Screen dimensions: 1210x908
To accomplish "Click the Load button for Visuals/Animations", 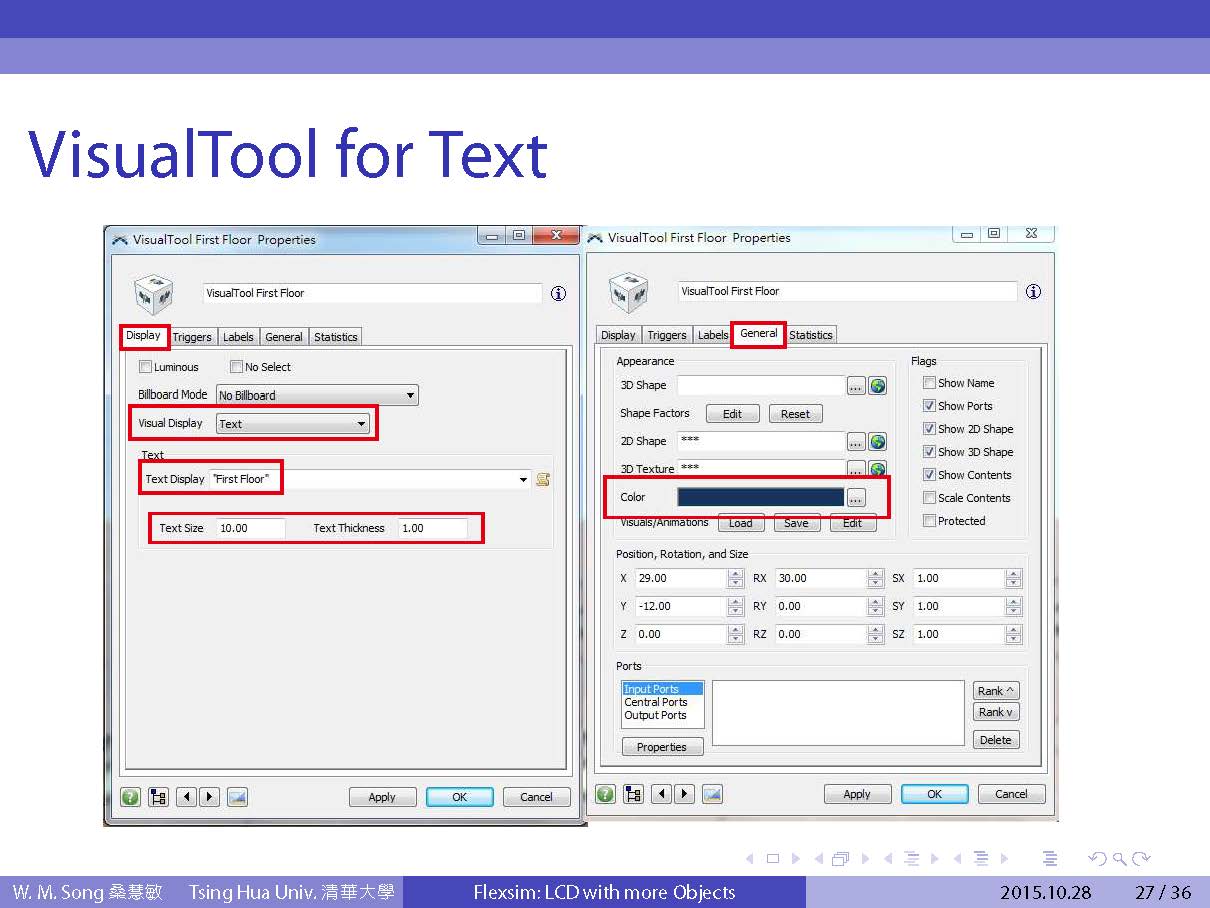I will coord(741,523).
